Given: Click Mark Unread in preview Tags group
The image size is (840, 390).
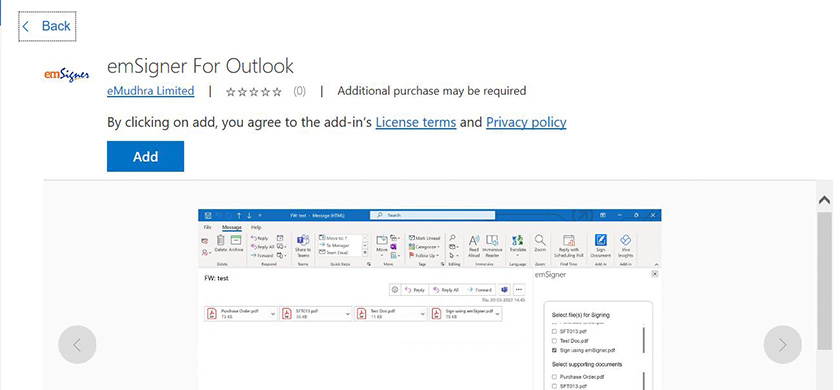Looking at the screenshot, I should (x=425, y=238).
